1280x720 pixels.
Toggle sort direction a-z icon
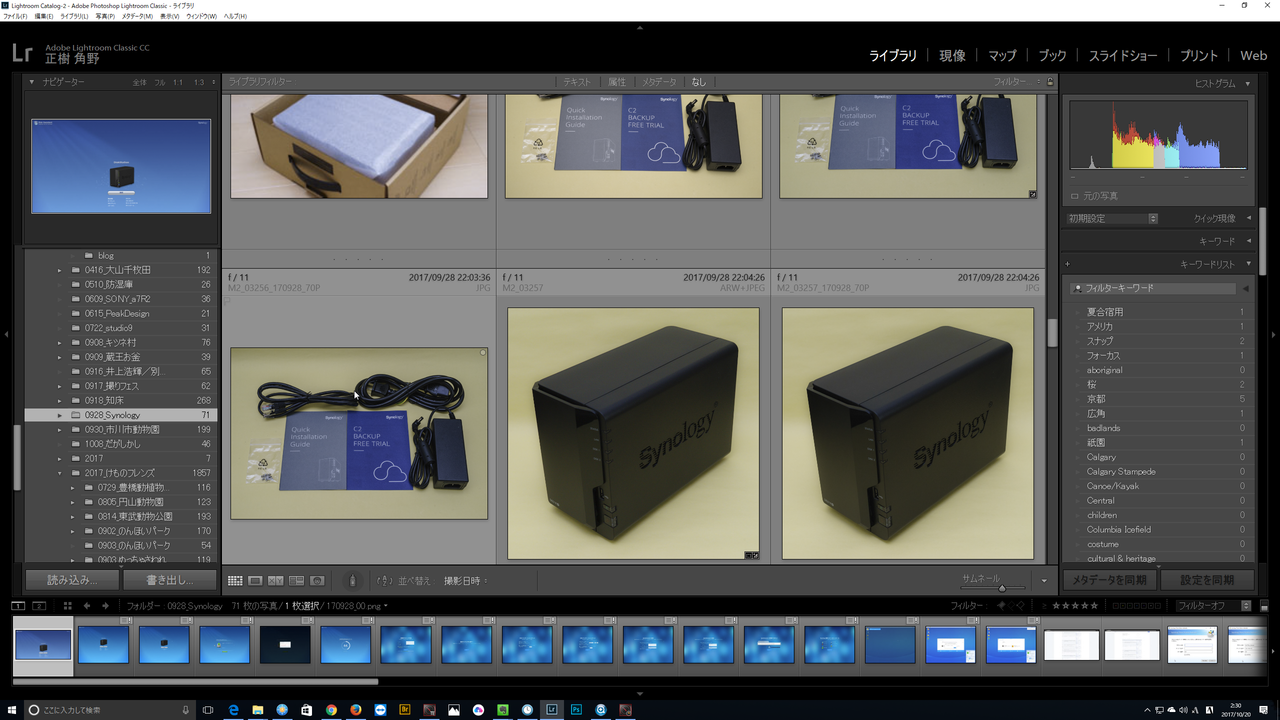click(386, 580)
